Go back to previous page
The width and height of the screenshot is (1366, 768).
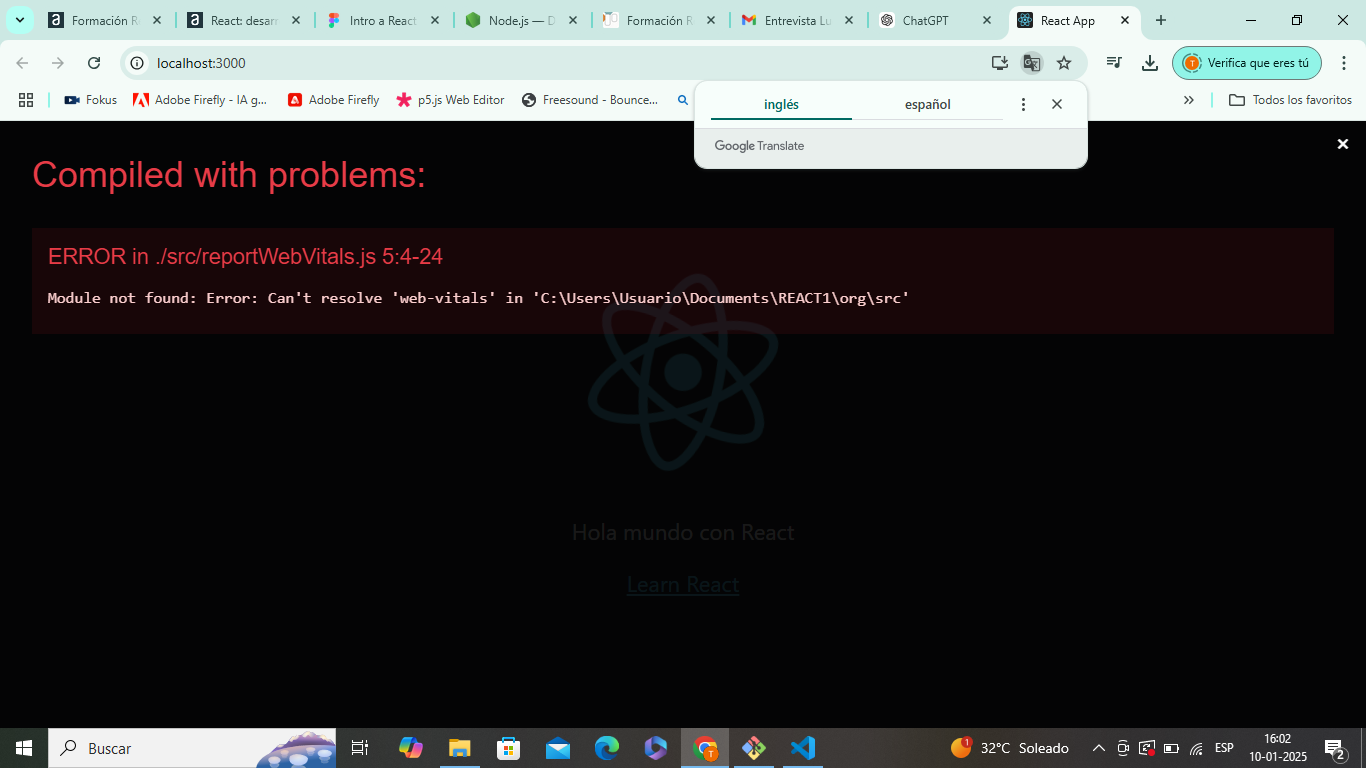(22, 63)
